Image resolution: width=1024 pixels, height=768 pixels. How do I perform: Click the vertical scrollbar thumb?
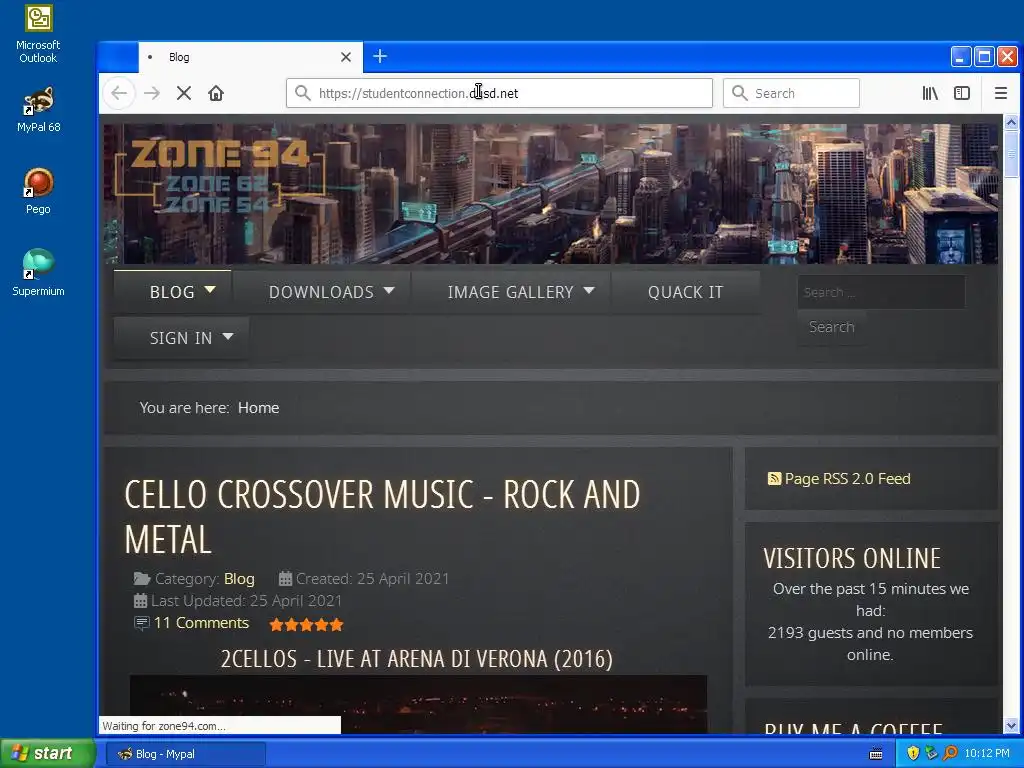(x=1011, y=153)
